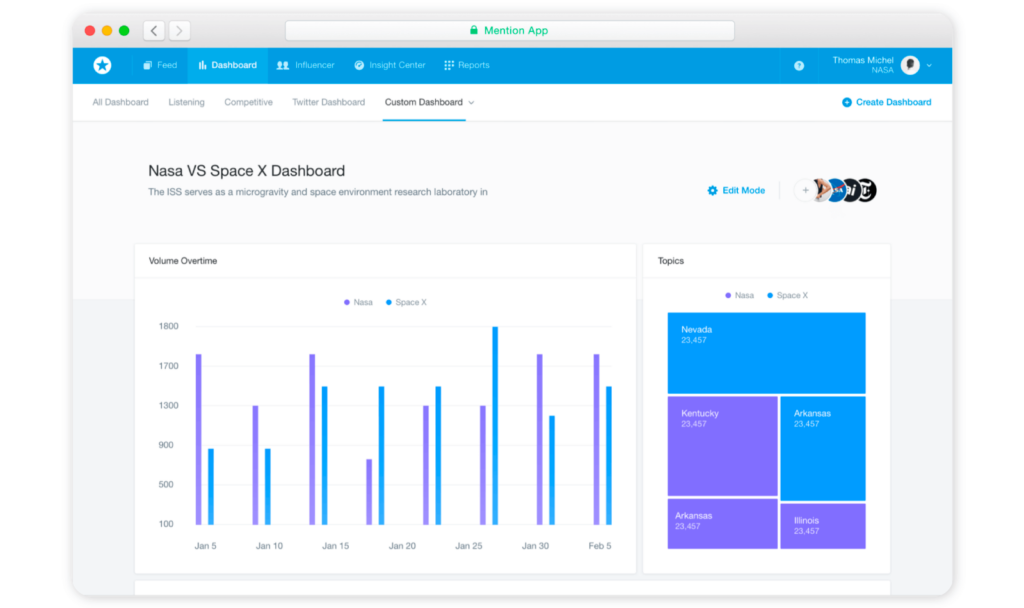Toggle Nasa legend in Volume Overtime chart
Screen dimensions: 1024x608
358,302
